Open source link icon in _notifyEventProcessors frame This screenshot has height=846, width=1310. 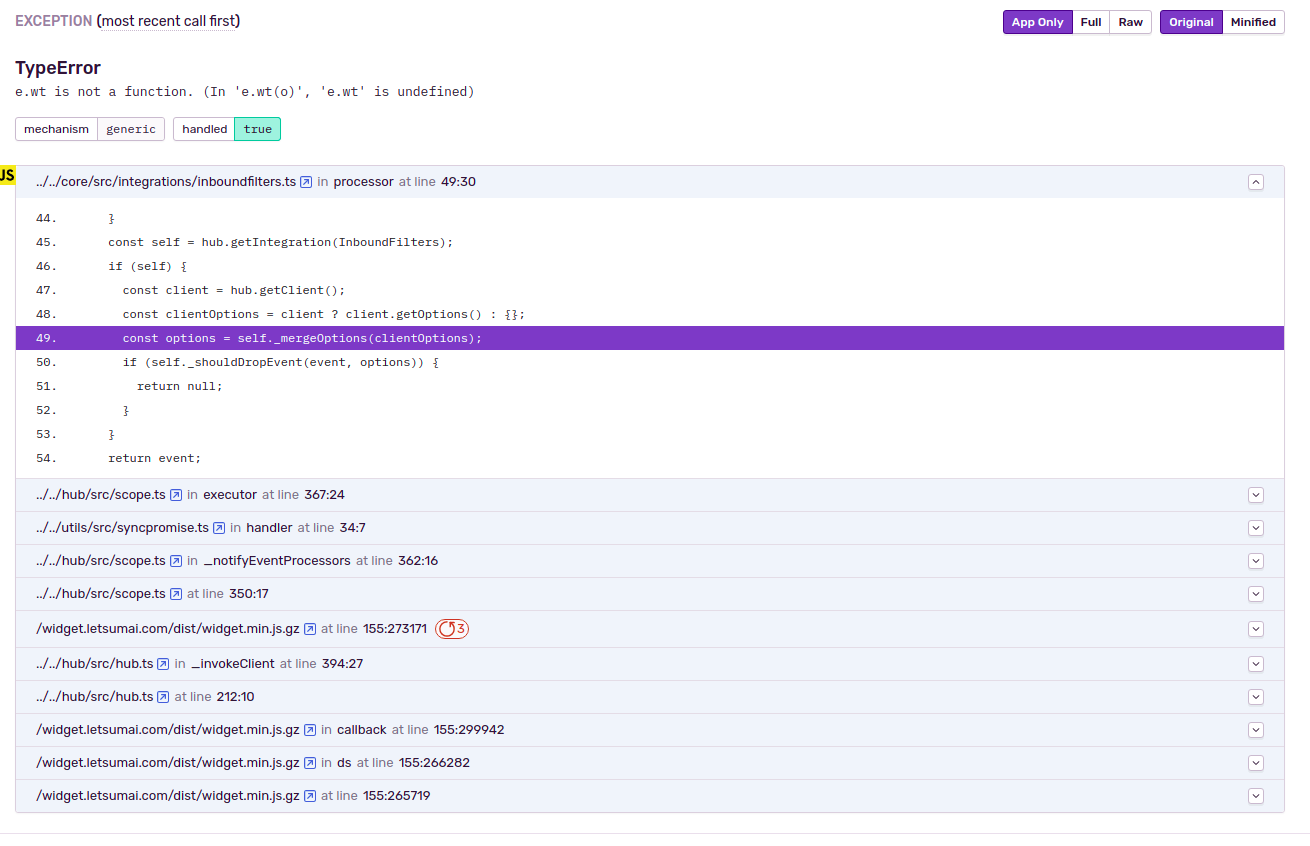(176, 561)
